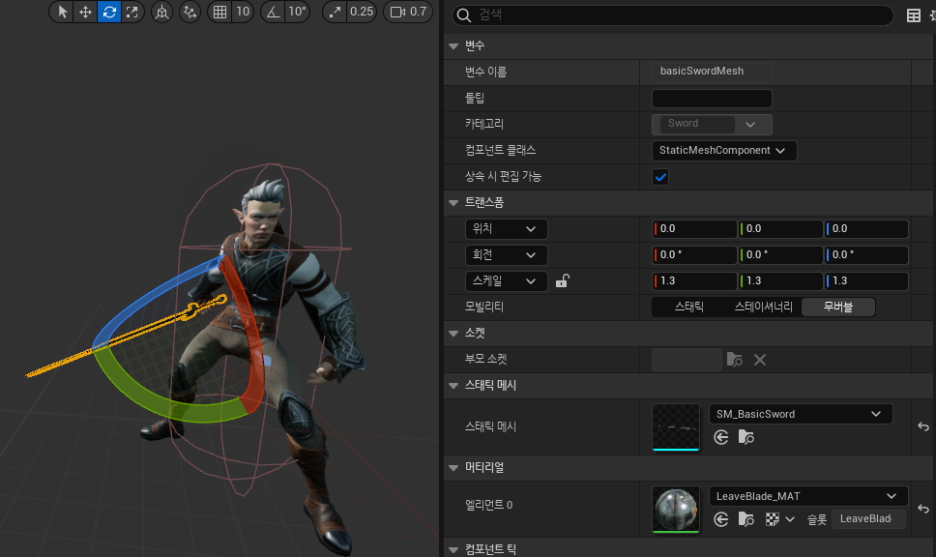Image resolution: width=936 pixels, height=557 pixels.
Task: Click the scale Y value 1.3
Action: coord(780,281)
